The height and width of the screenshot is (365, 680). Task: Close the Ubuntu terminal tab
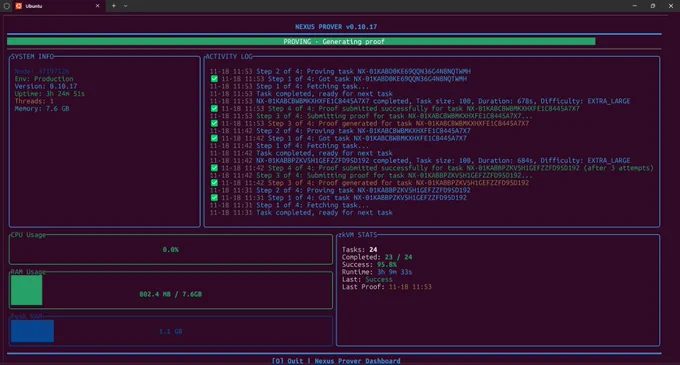[x=97, y=6]
